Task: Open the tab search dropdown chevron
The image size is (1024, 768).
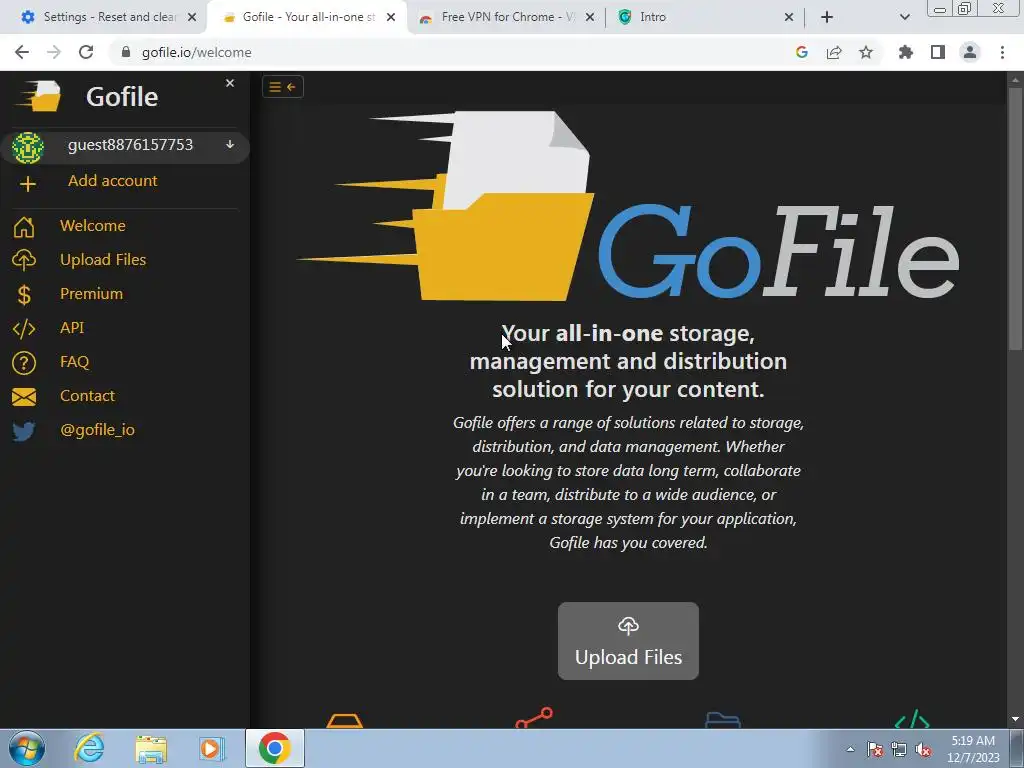Action: 904,17
